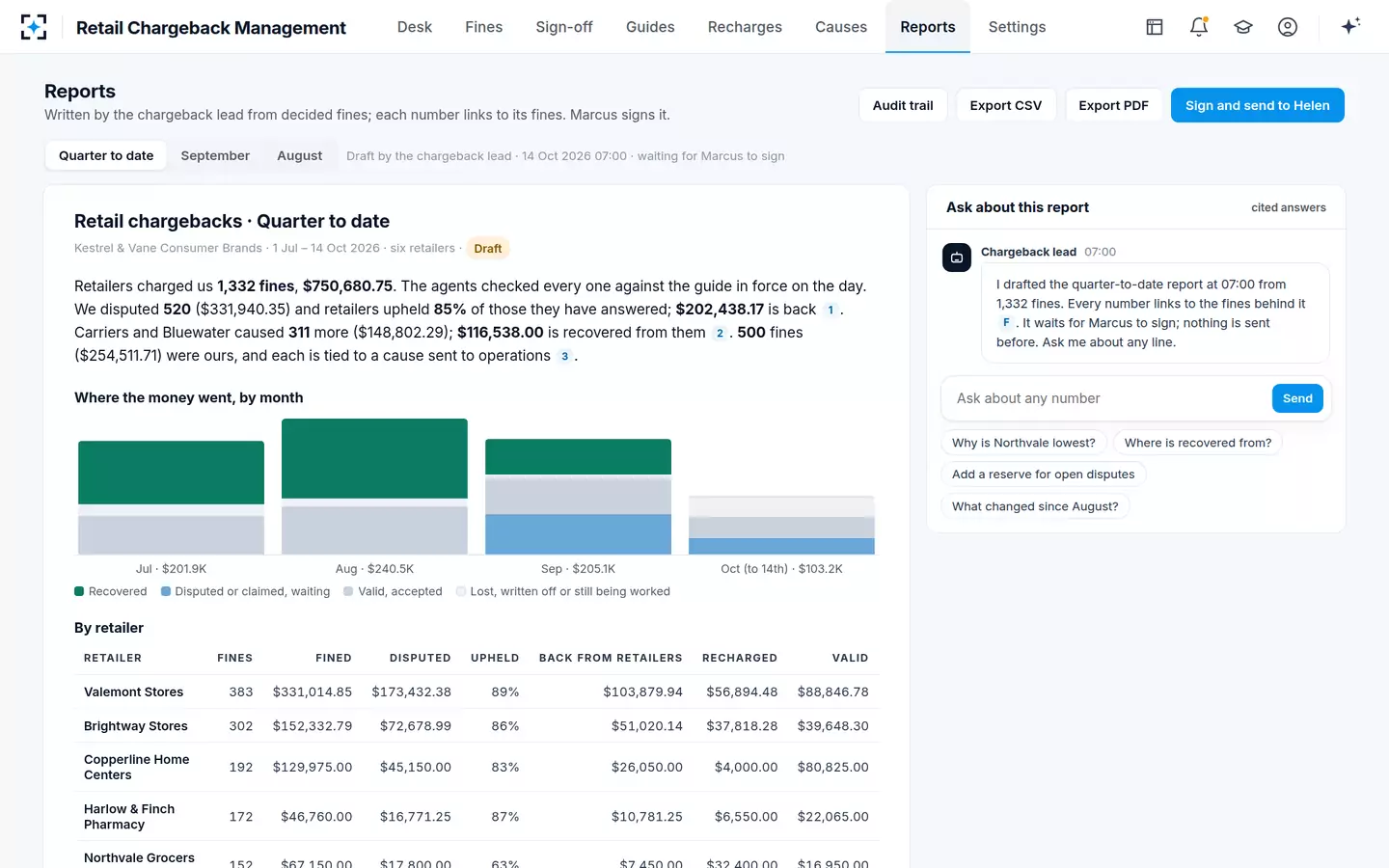Open the Sign-off tab
The image size is (1389, 868).
[x=564, y=27]
